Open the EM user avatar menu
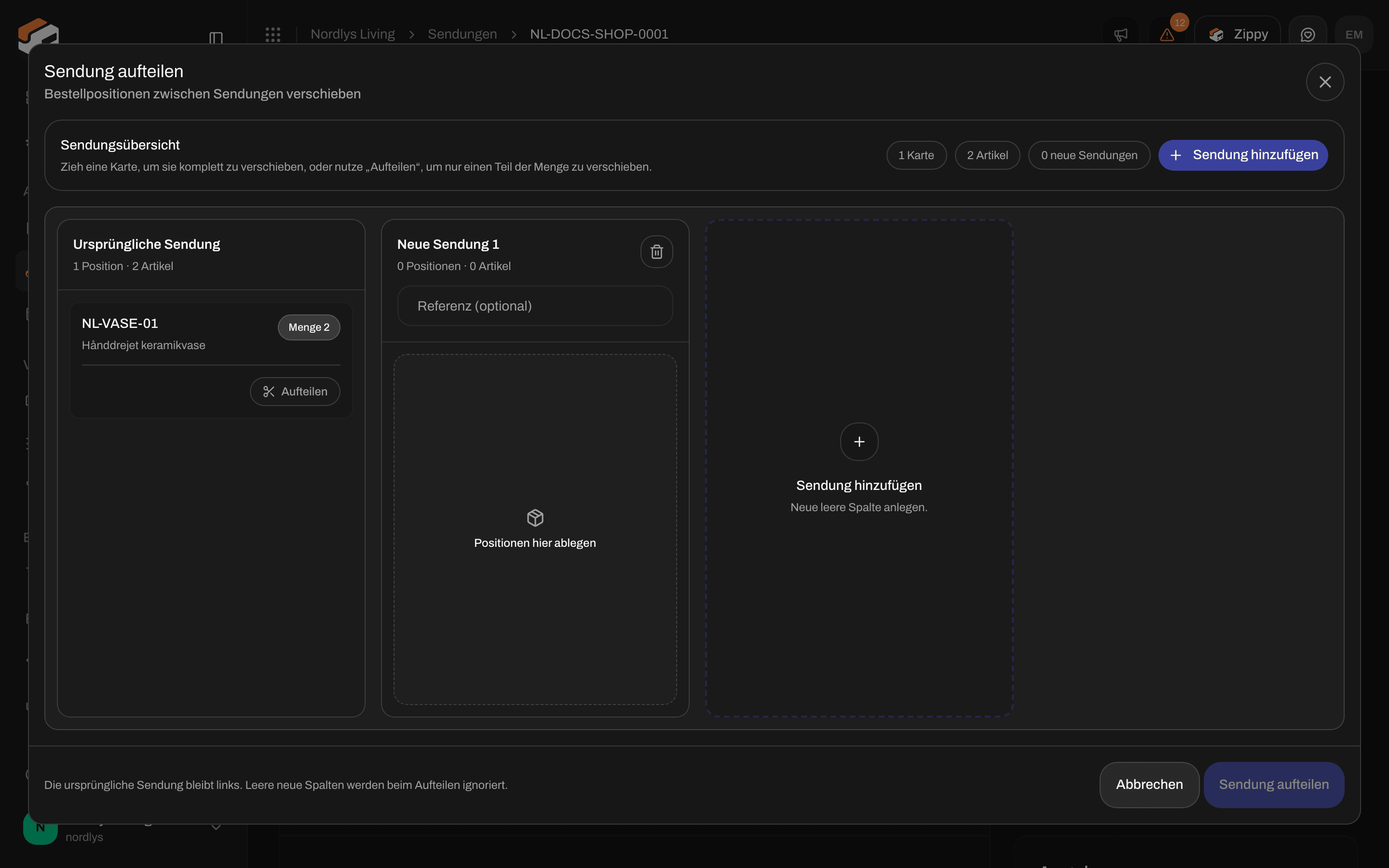This screenshot has height=868, width=1389. [1353, 34]
